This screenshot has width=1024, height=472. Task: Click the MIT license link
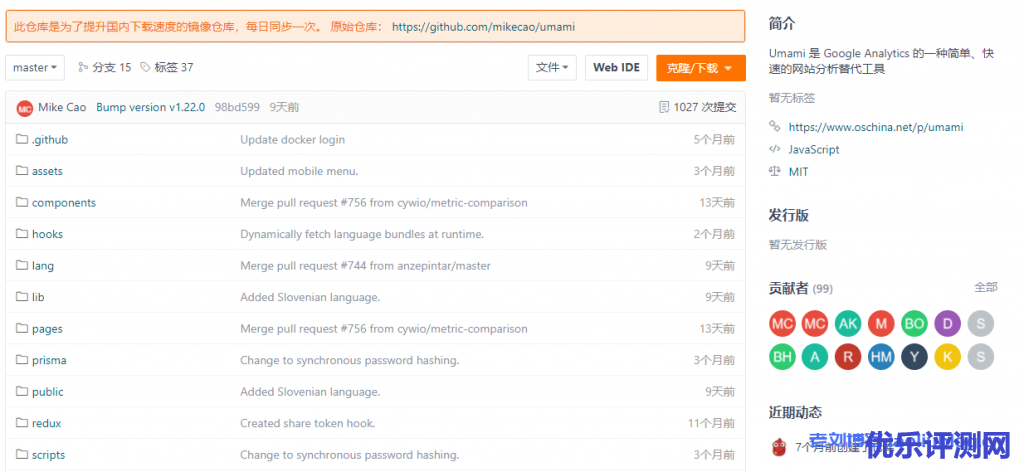[x=798, y=172]
